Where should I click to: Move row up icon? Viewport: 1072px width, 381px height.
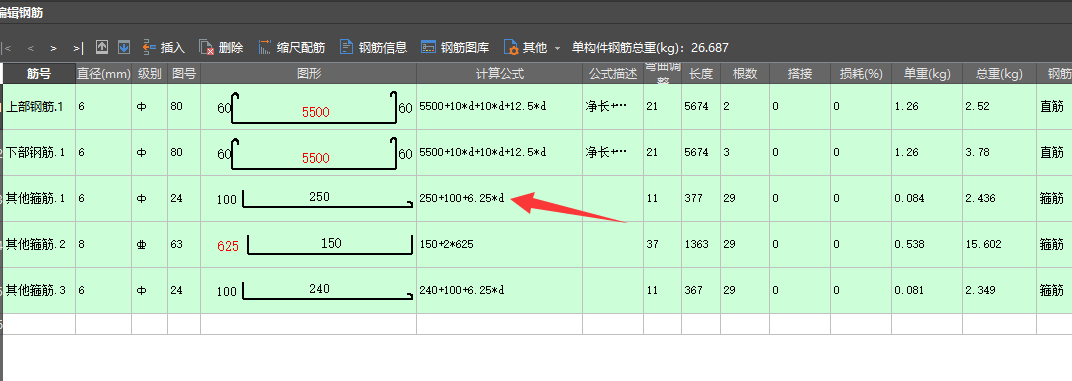(102, 47)
